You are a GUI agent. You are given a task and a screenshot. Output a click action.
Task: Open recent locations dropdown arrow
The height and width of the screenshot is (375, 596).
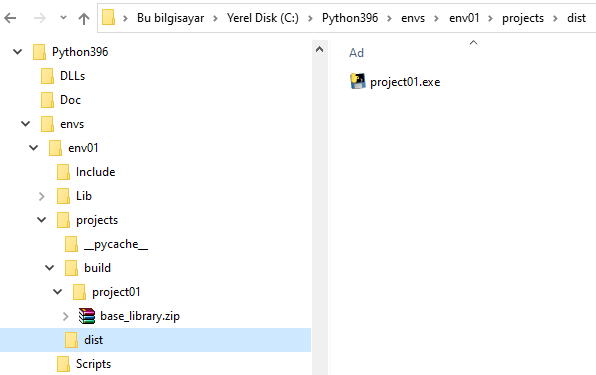click(x=63, y=17)
